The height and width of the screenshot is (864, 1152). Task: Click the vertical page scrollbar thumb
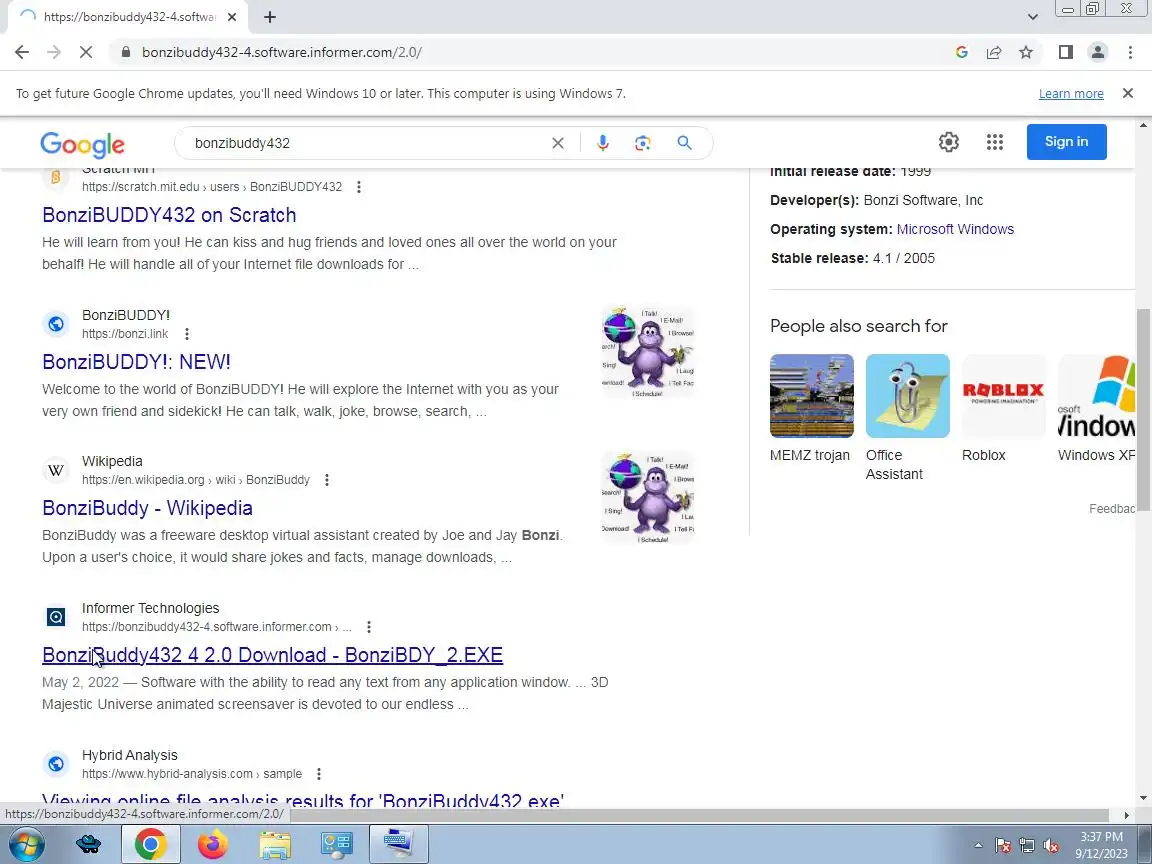pyautogui.click(x=1143, y=411)
